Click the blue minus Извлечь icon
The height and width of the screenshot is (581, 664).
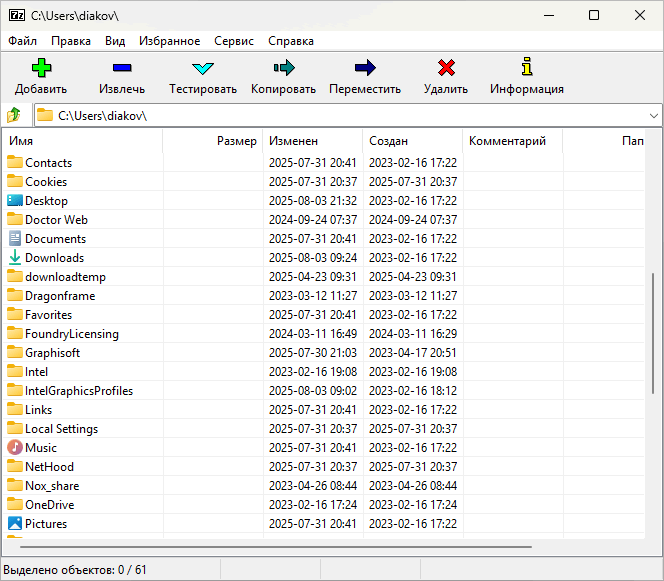click(122, 68)
